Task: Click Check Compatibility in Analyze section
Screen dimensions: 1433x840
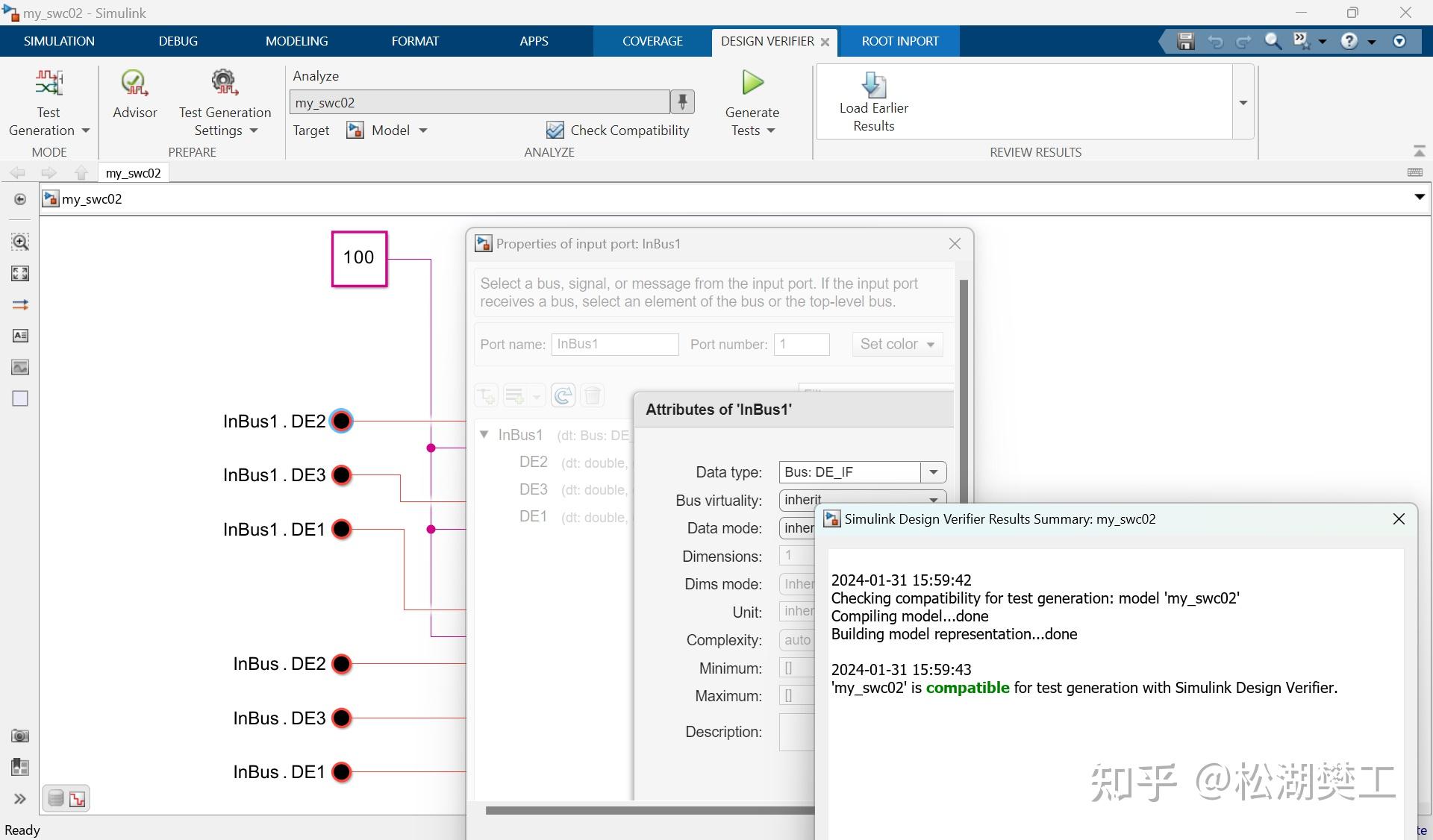Action: click(618, 131)
